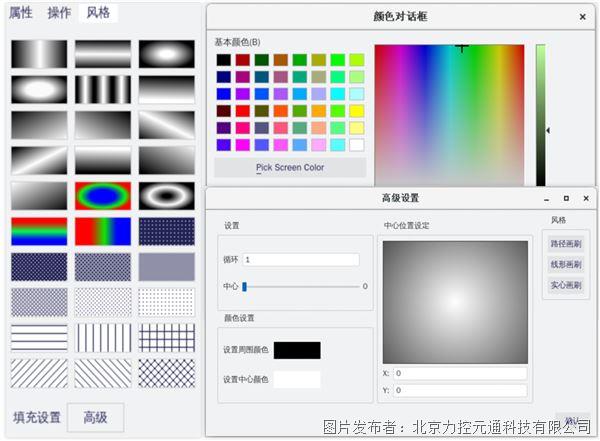Click the X coordinate input field
This screenshot has height=441, width=600.
coord(460,373)
